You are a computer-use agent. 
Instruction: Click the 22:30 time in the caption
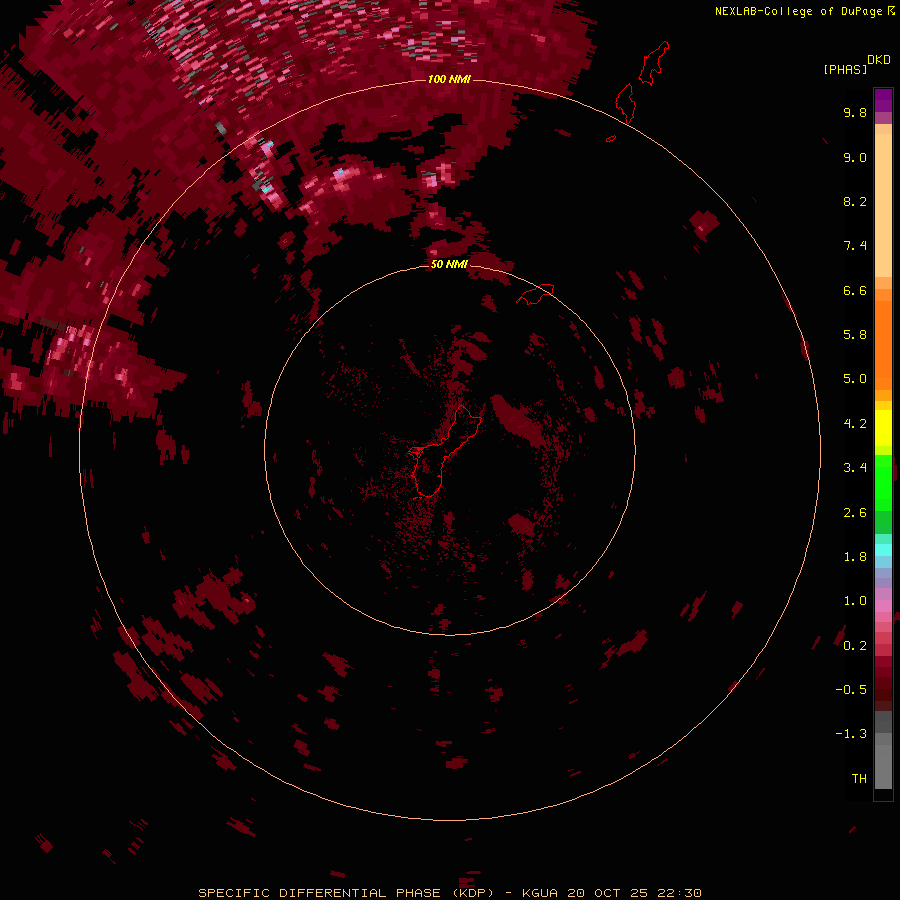pyautogui.click(x=680, y=893)
